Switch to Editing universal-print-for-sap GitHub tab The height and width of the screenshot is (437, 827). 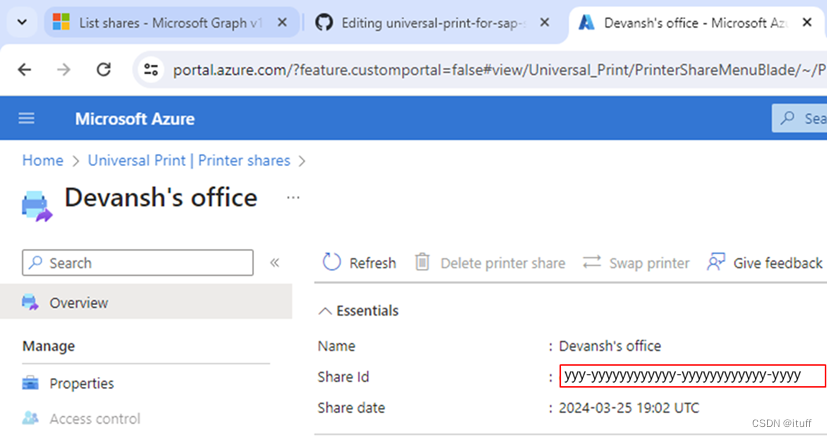(x=434, y=23)
